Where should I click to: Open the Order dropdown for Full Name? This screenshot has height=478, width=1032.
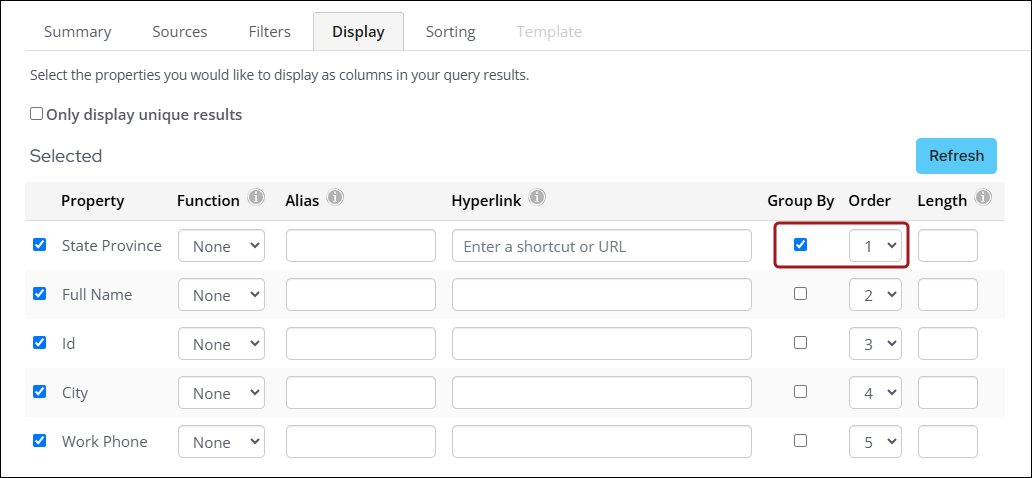[875, 295]
